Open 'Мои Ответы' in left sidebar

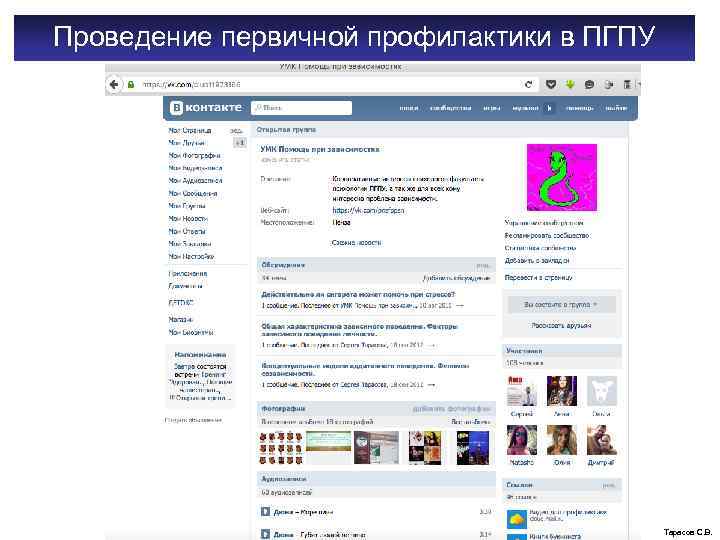[x=187, y=231]
